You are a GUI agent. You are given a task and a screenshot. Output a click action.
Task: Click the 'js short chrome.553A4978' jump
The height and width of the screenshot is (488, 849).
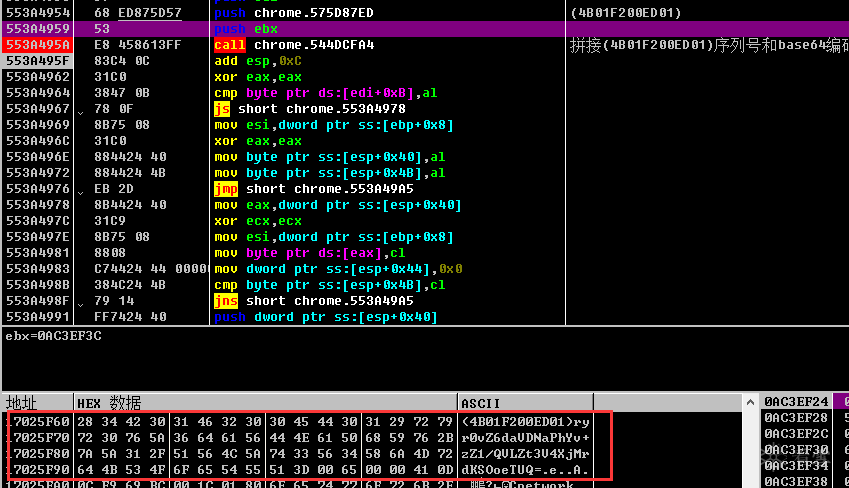(x=310, y=109)
